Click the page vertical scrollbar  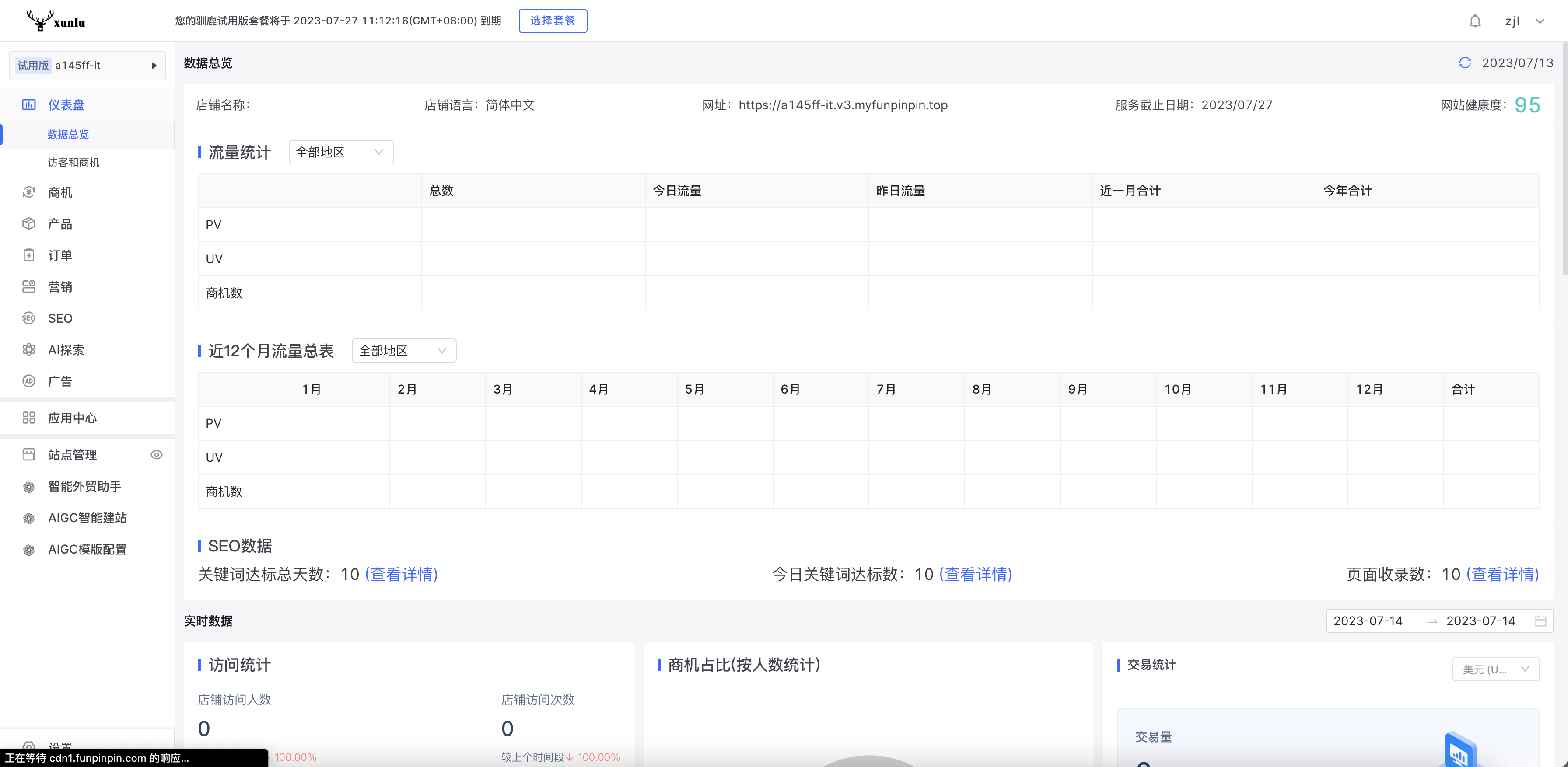[x=1564, y=159]
